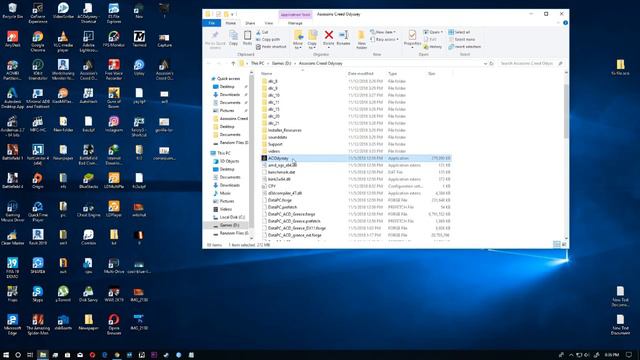Image resolution: width=640 pixels, height=360 pixels.
Task: Switch to the large icons view button
Action: point(564,244)
